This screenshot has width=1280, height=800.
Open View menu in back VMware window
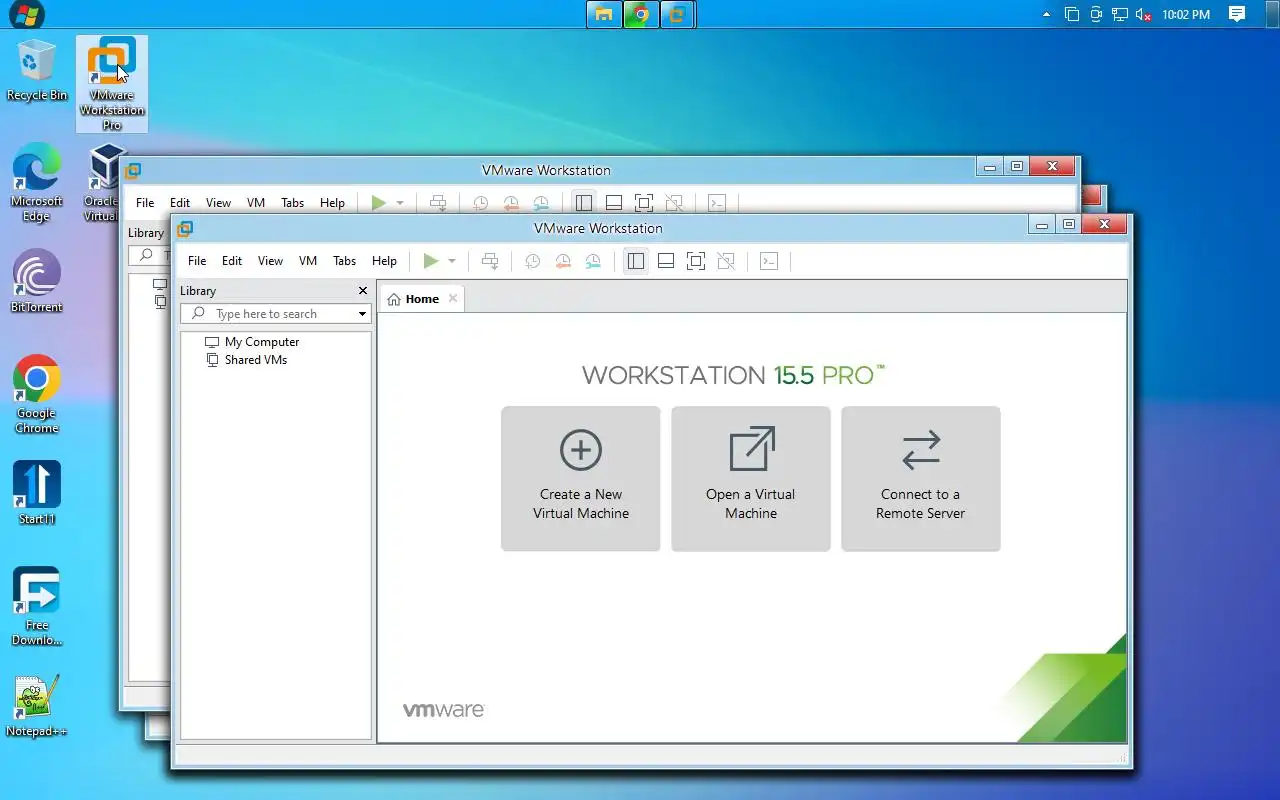219,203
